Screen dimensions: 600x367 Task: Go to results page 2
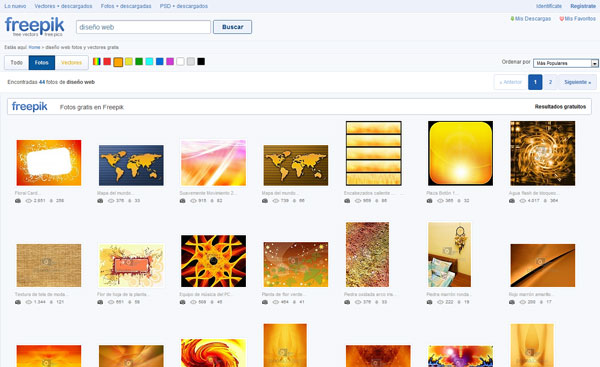(550, 82)
